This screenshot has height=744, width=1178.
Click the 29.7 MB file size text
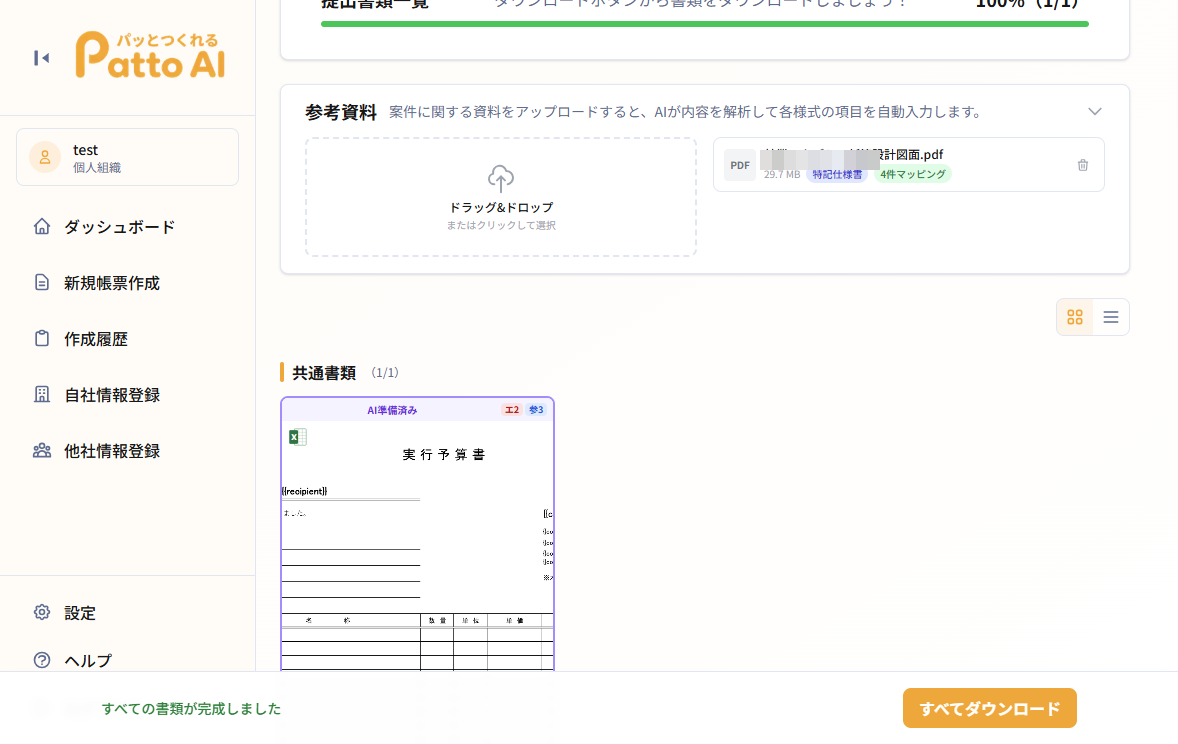782,174
